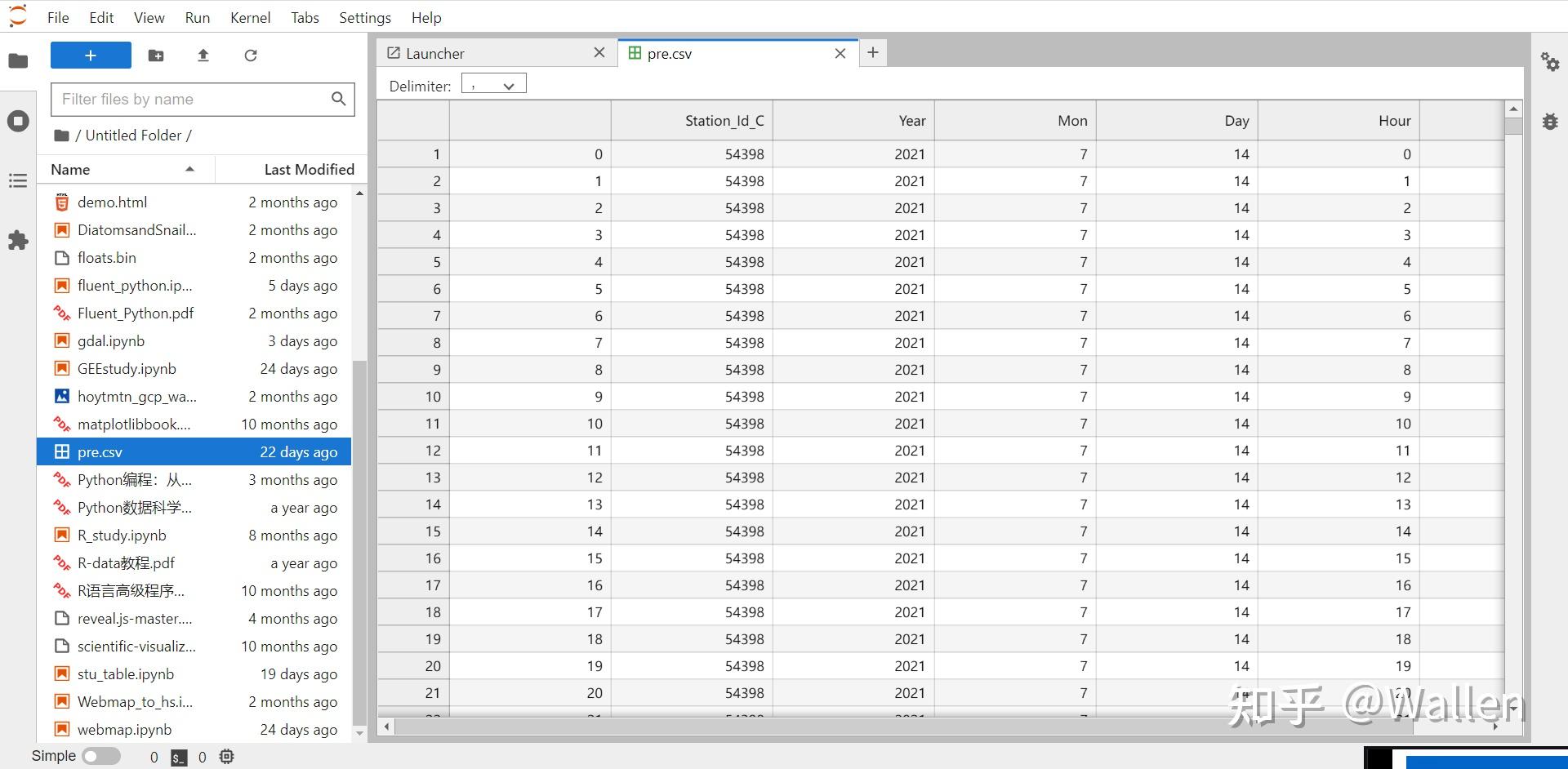
Task: Switch to the pre.csv tab
Action: pyautogui.click(x=739, y=53)
